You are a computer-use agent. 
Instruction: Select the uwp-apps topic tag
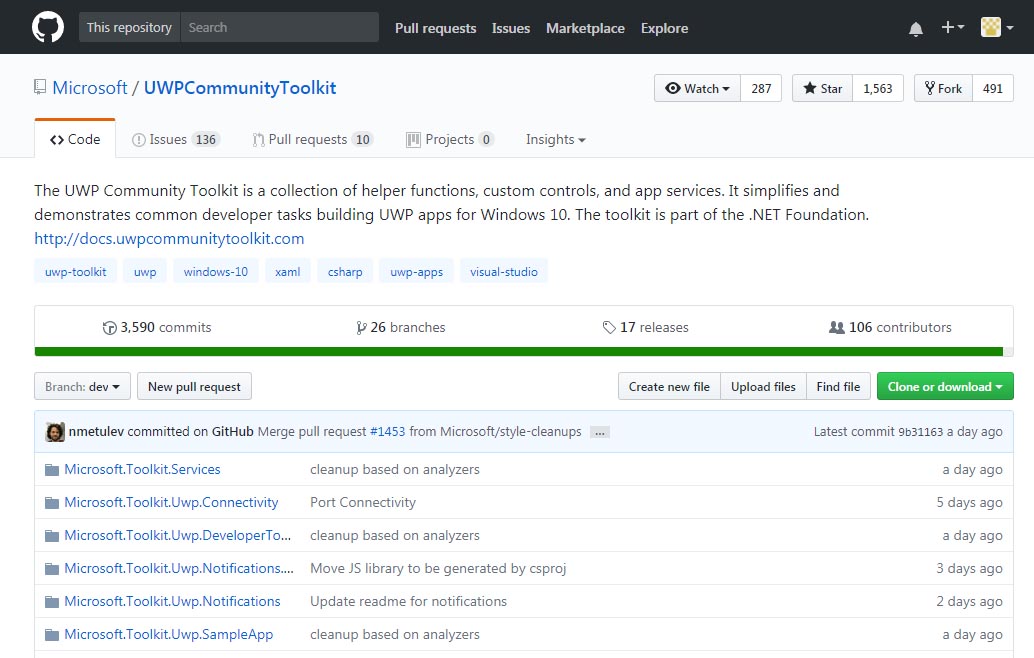[x=416, y=271]
